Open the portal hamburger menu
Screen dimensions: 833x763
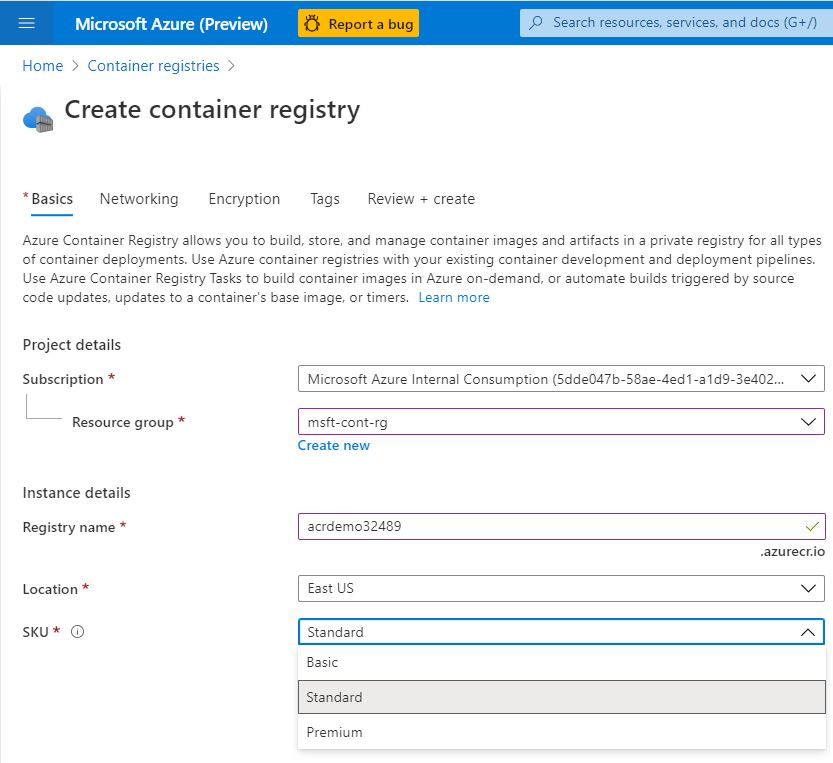27,22
